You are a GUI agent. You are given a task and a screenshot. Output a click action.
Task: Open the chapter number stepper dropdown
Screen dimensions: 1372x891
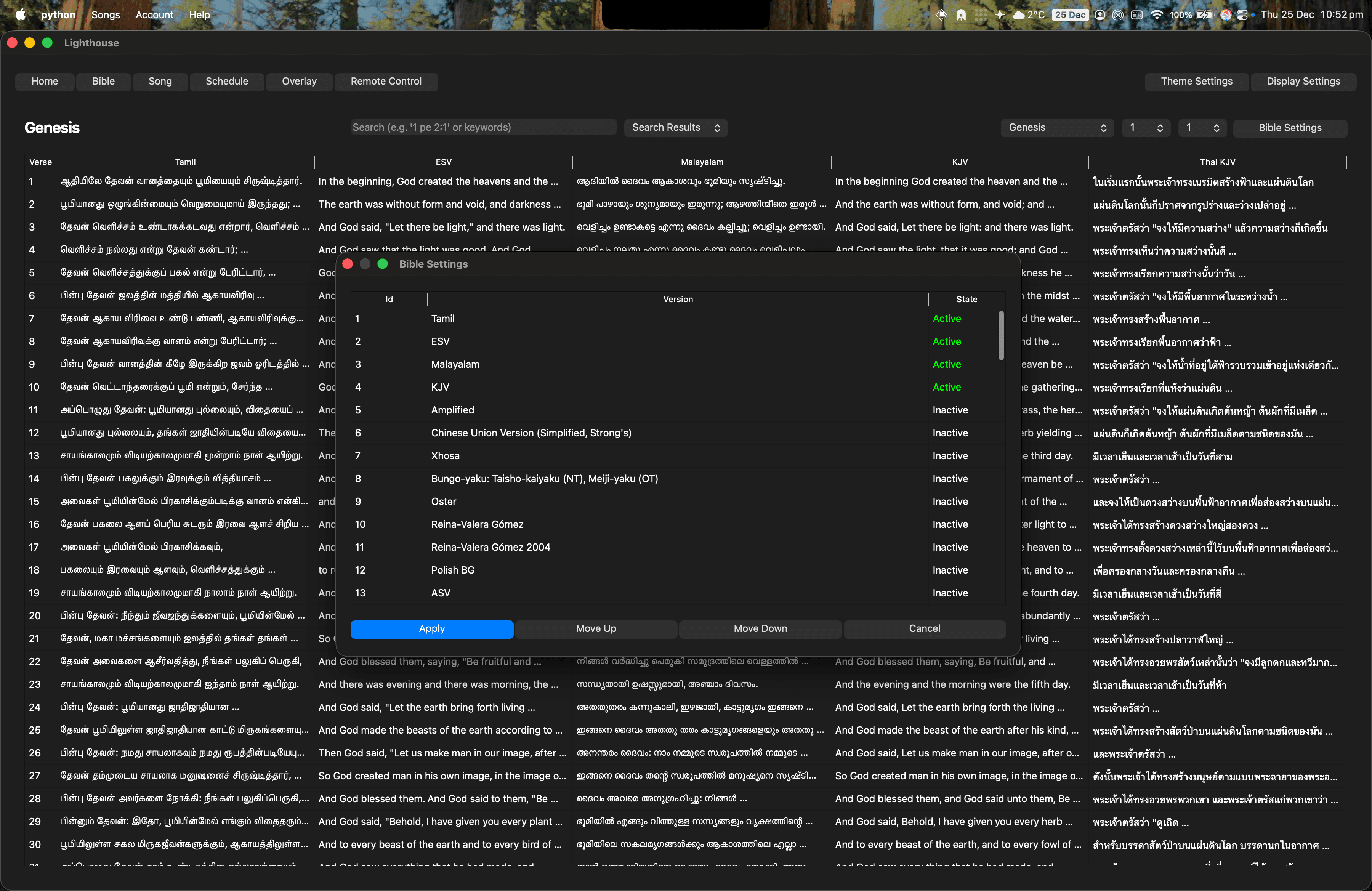point(1146,127)
